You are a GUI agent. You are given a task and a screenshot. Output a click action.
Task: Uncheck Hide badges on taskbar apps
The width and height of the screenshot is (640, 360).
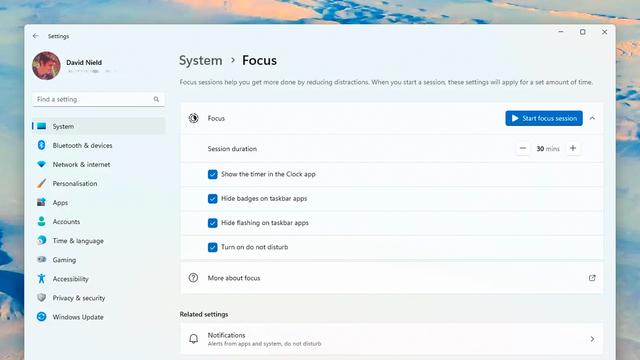213,199
